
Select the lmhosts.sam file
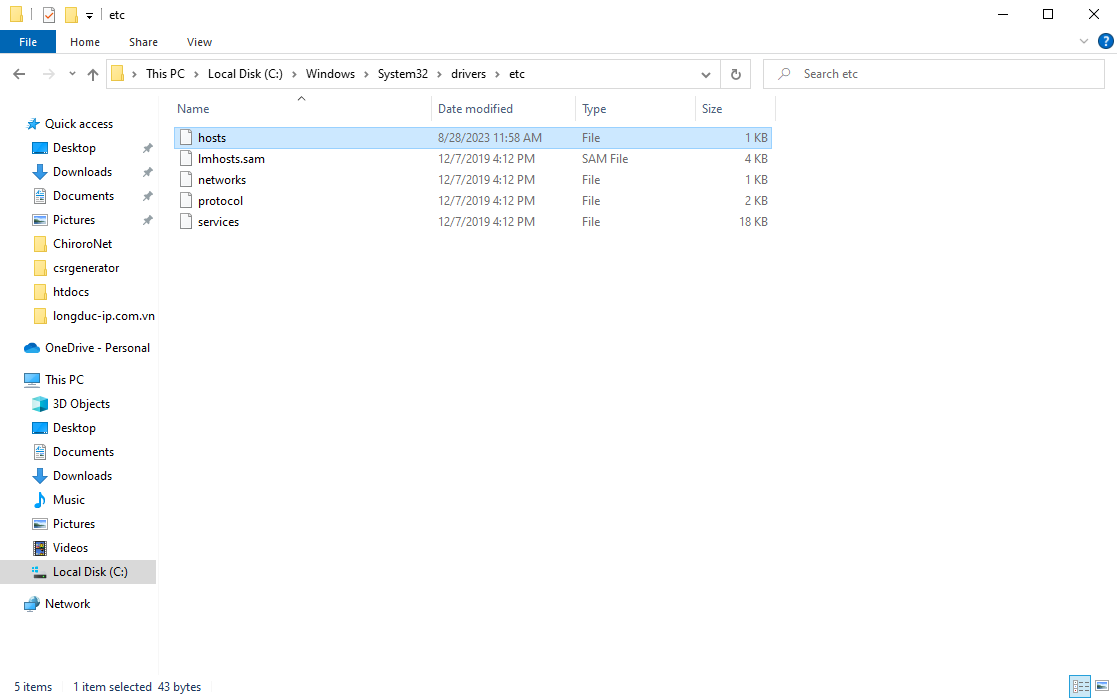(231, 159)
